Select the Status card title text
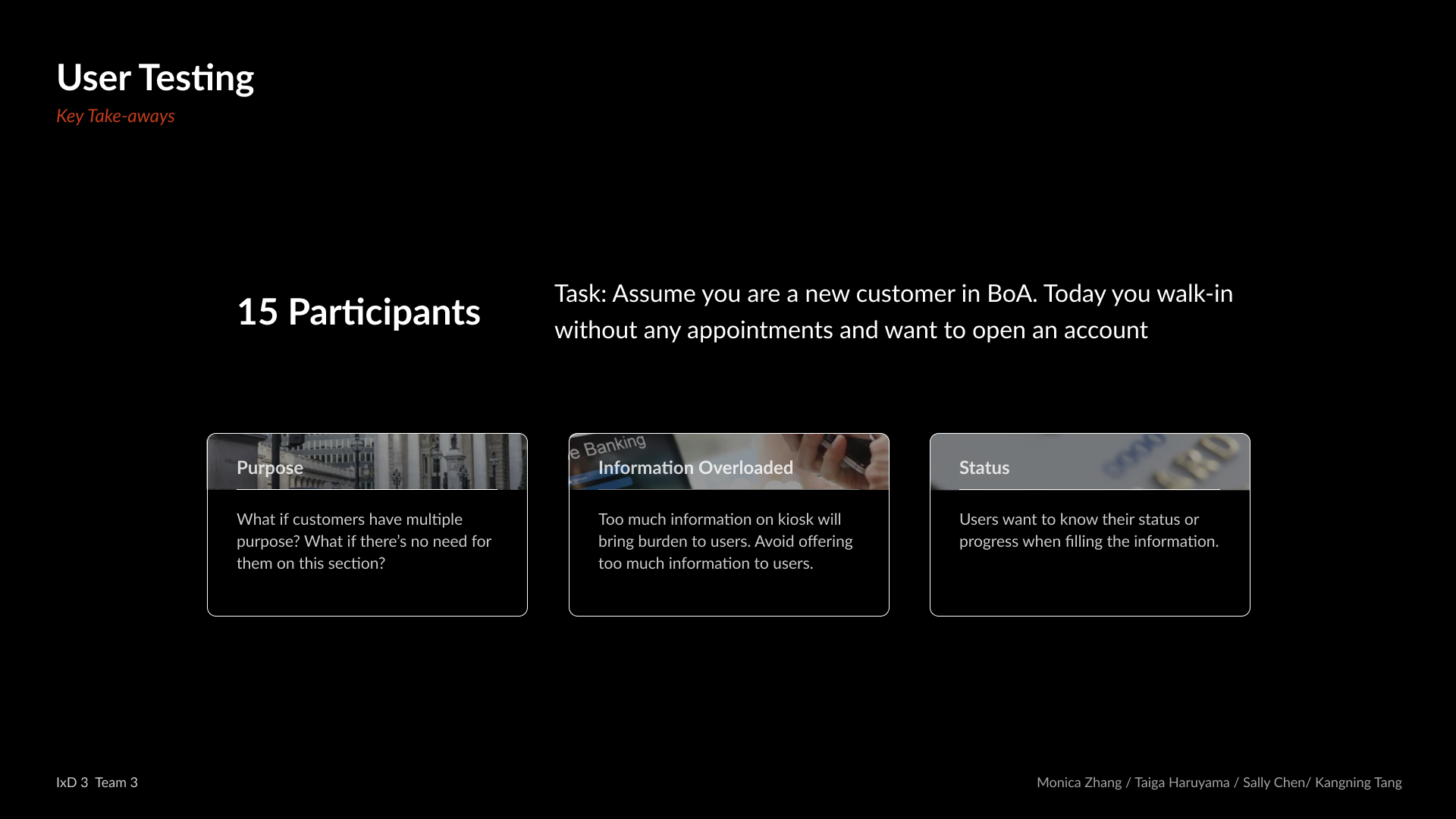The image size is (1456, 819). coord(984,468)
